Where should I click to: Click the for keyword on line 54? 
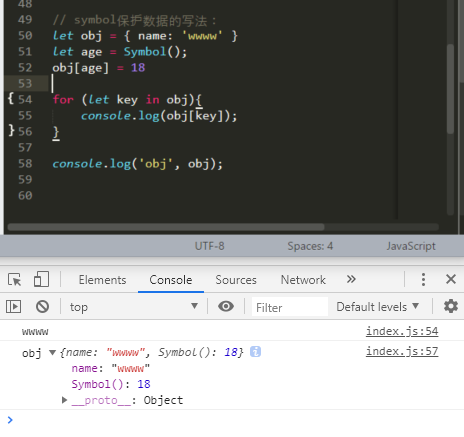pos(63,99)
